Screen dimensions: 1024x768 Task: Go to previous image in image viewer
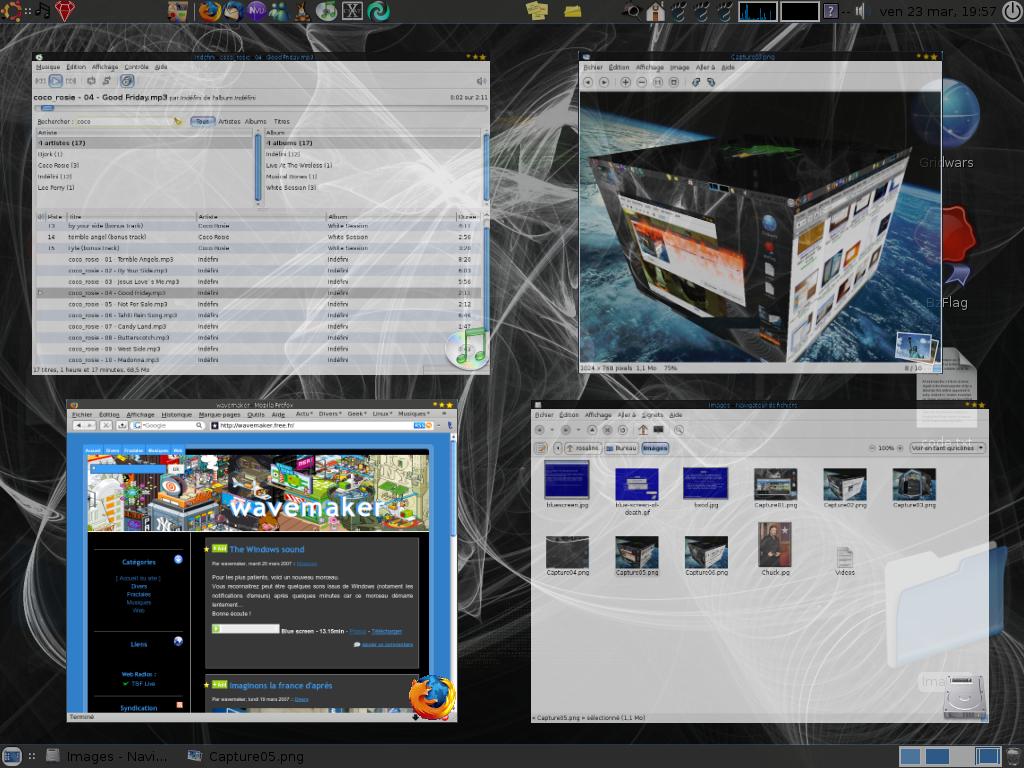coord(588,82)
